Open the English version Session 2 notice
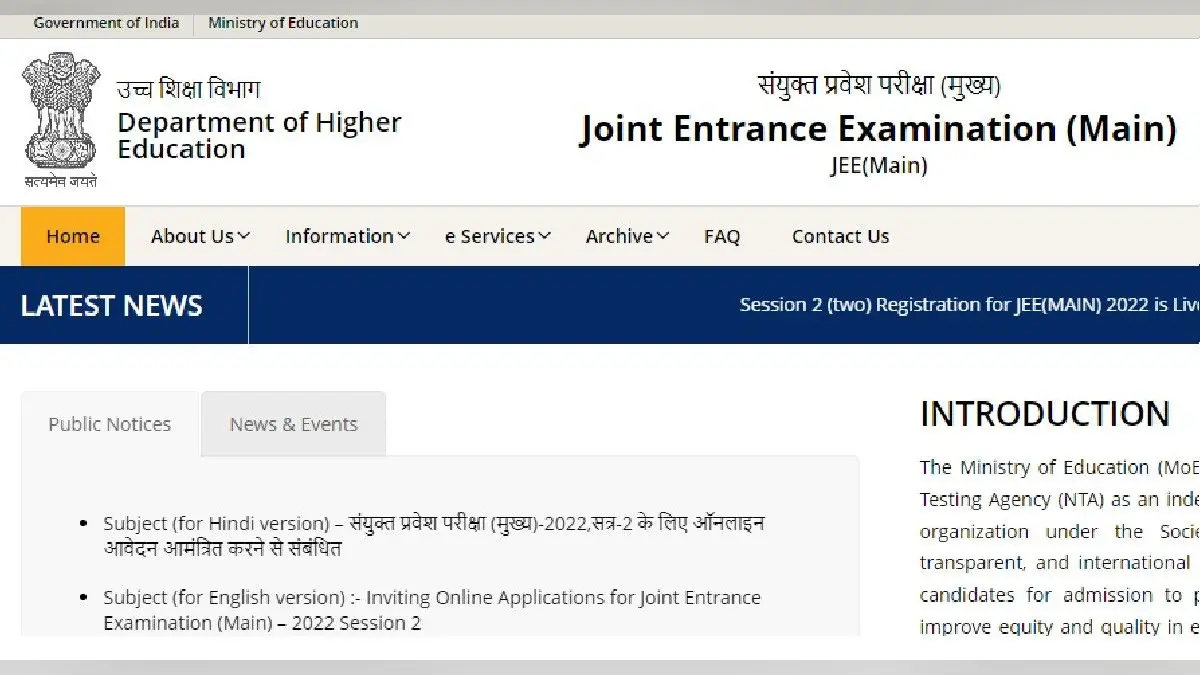The height and width of the screenshot is (675, 1200). tap(432, 610)
